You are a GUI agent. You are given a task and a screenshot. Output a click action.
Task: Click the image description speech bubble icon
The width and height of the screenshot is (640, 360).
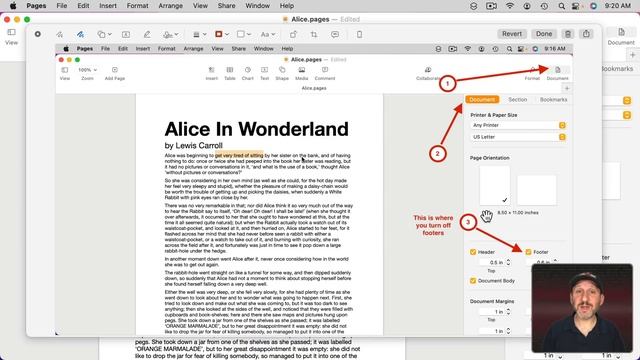pos(335,34)
